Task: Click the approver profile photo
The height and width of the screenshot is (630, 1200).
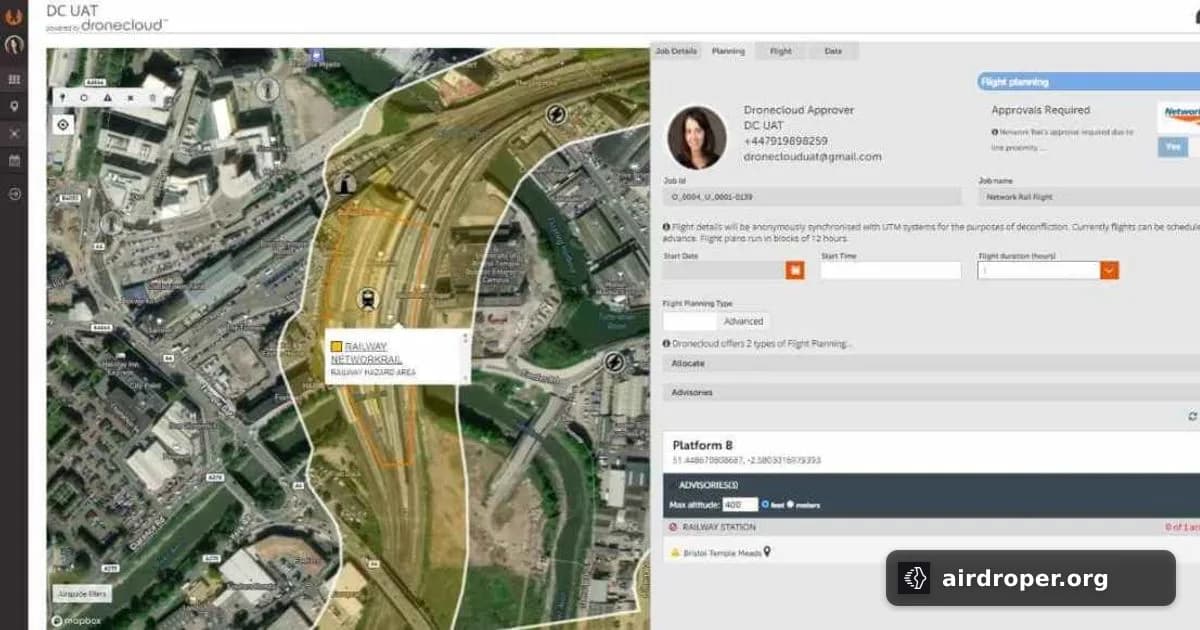Action: click(697, 137)
